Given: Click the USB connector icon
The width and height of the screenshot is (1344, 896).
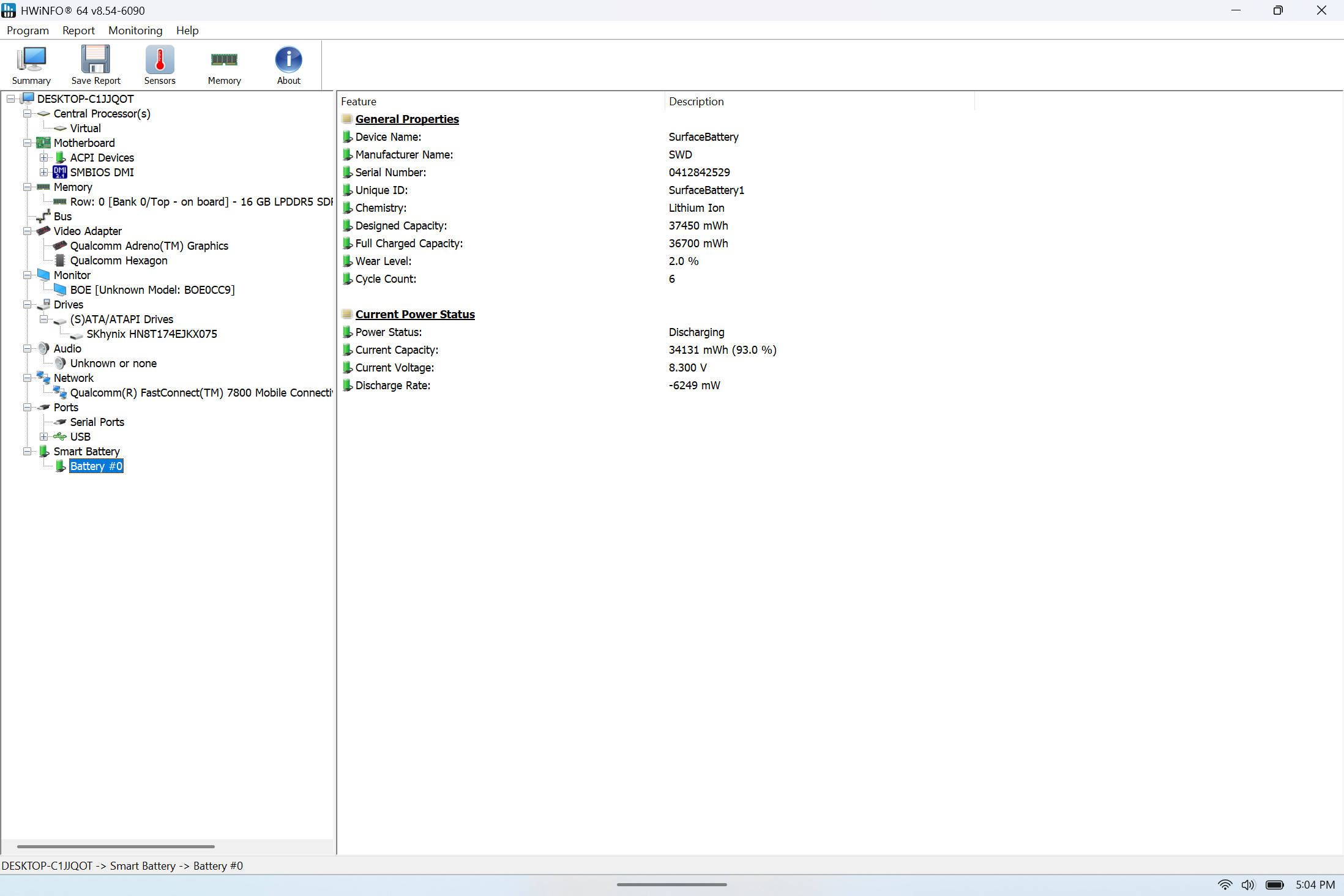Looking at the screenshot, I should point(60,436).
